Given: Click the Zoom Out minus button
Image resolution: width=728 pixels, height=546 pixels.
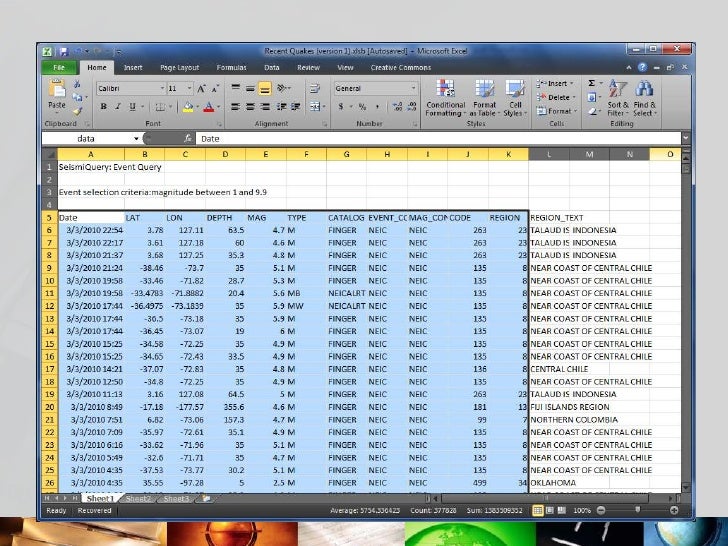Looking at the screenshot, I should click(x=601, y=511).
